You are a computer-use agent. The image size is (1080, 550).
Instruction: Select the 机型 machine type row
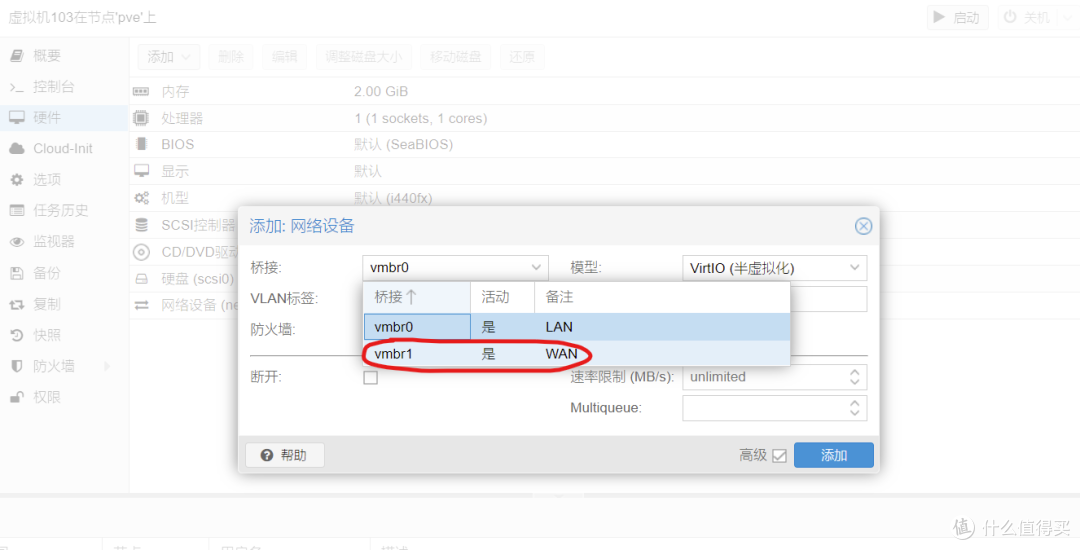(x=605, y=198)
